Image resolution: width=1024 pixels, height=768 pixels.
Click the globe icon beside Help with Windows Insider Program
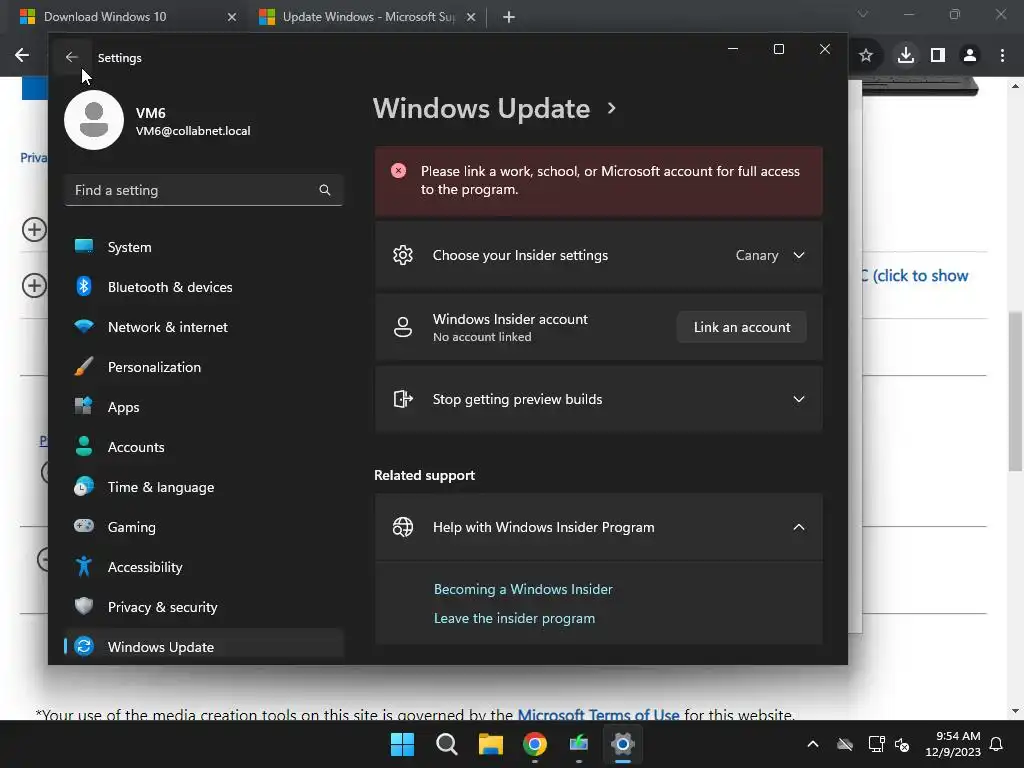[x=403, y=527]
